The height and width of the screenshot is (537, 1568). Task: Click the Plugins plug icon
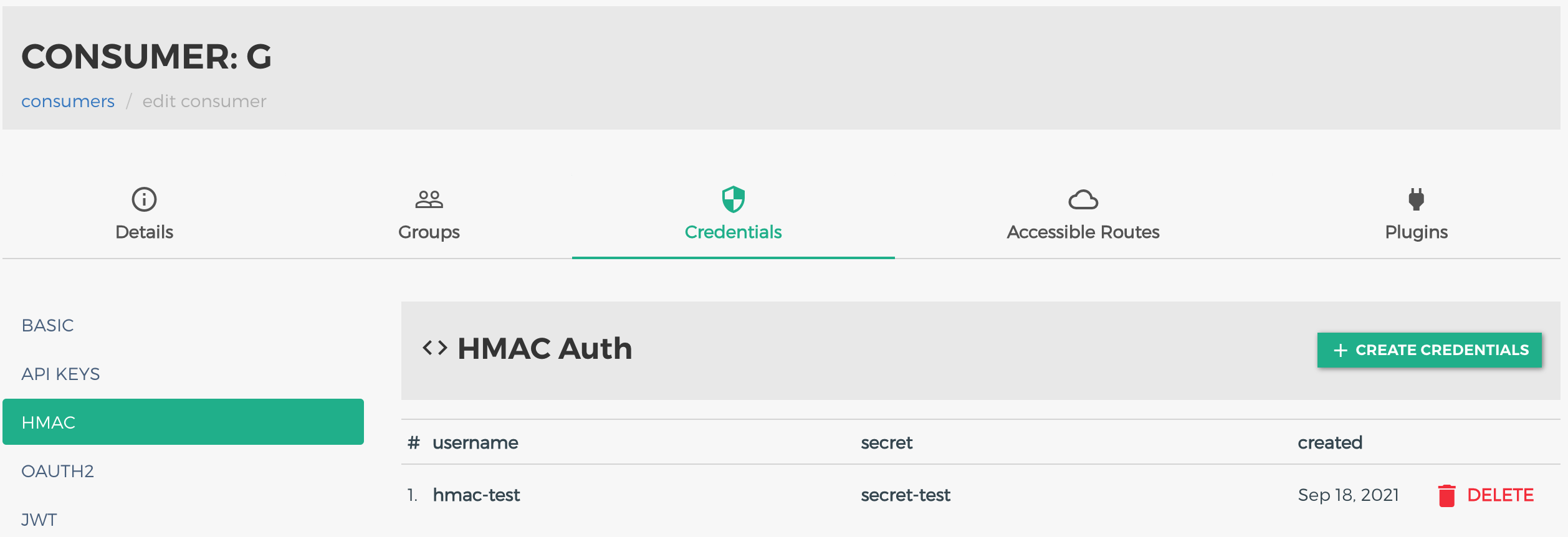[1416, 199]
